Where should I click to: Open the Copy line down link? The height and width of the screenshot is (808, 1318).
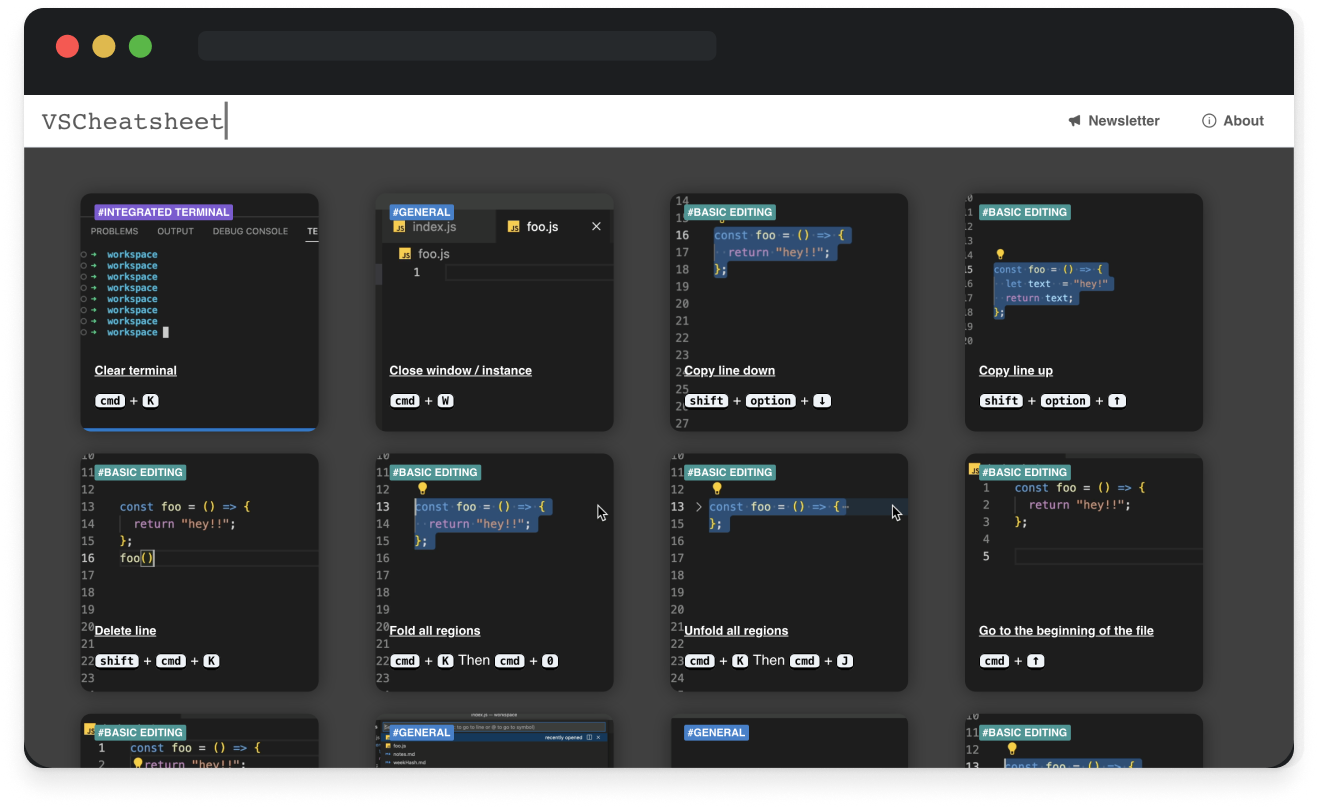click(x=730, y=371)
